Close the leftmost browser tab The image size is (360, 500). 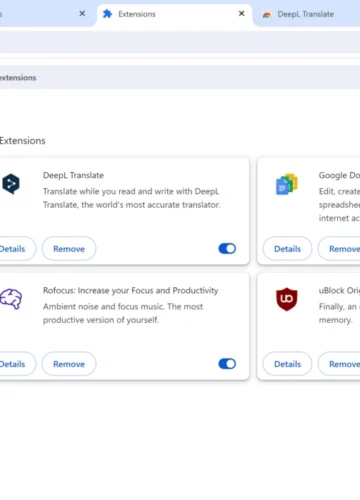click(82, 13)
